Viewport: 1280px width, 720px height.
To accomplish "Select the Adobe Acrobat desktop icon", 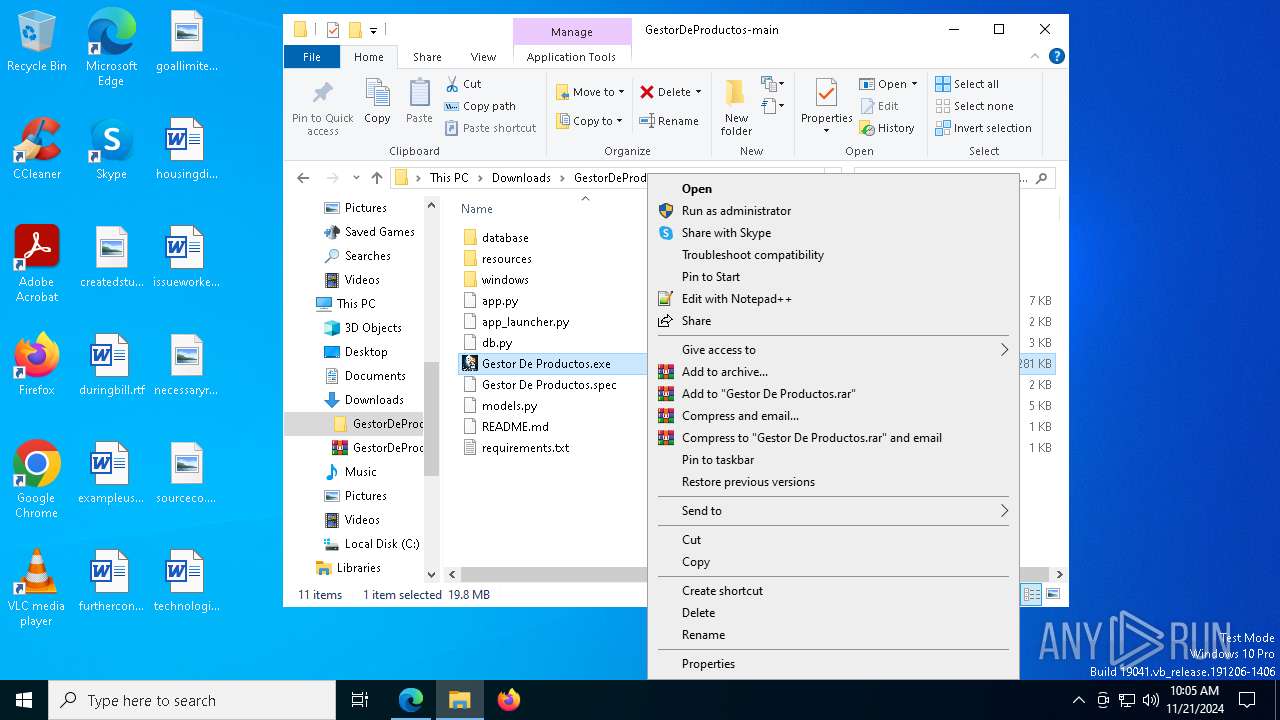I will 37,264.
